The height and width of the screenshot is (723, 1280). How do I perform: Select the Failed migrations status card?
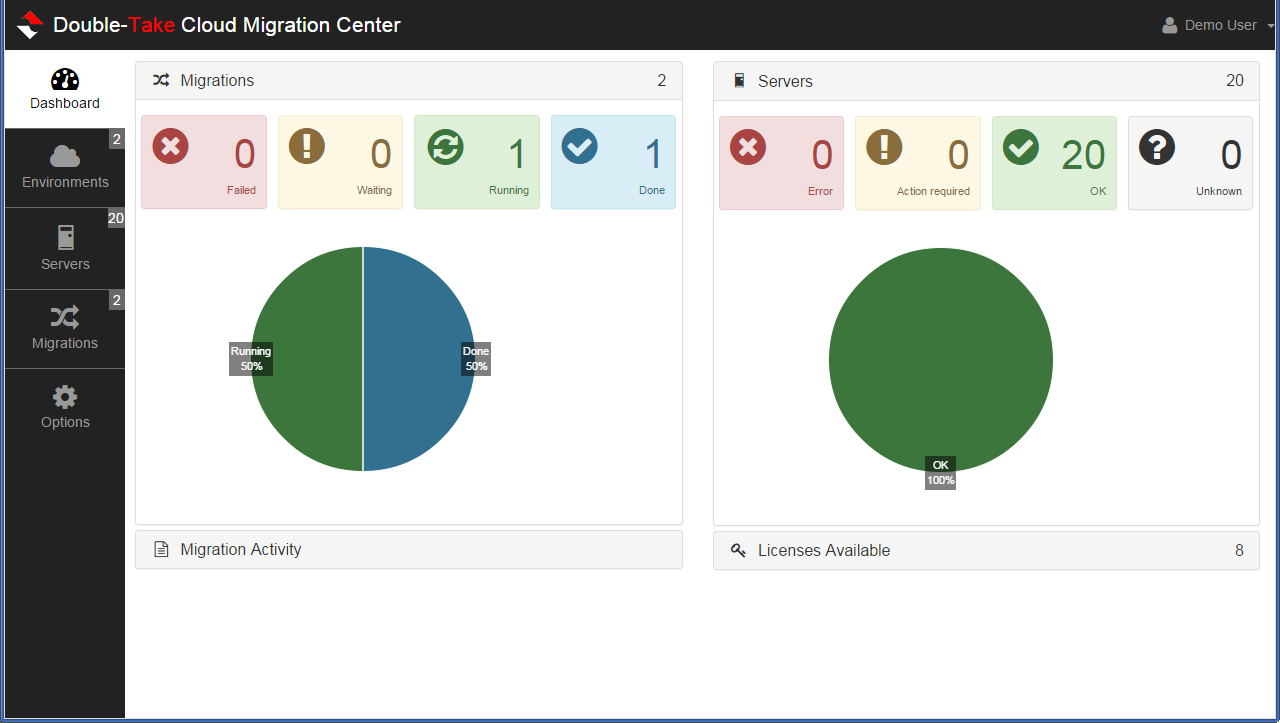click(204, 161)
